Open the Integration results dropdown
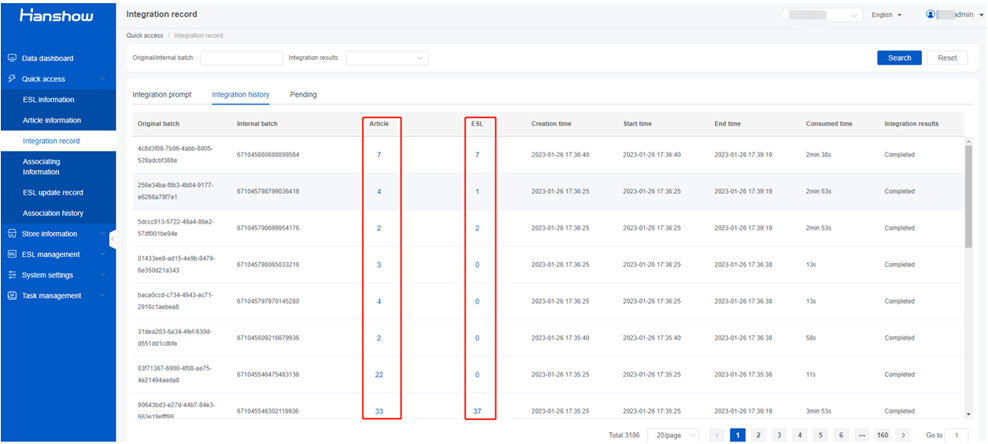This screenshot has width=988, height=444. pos(387,58)
